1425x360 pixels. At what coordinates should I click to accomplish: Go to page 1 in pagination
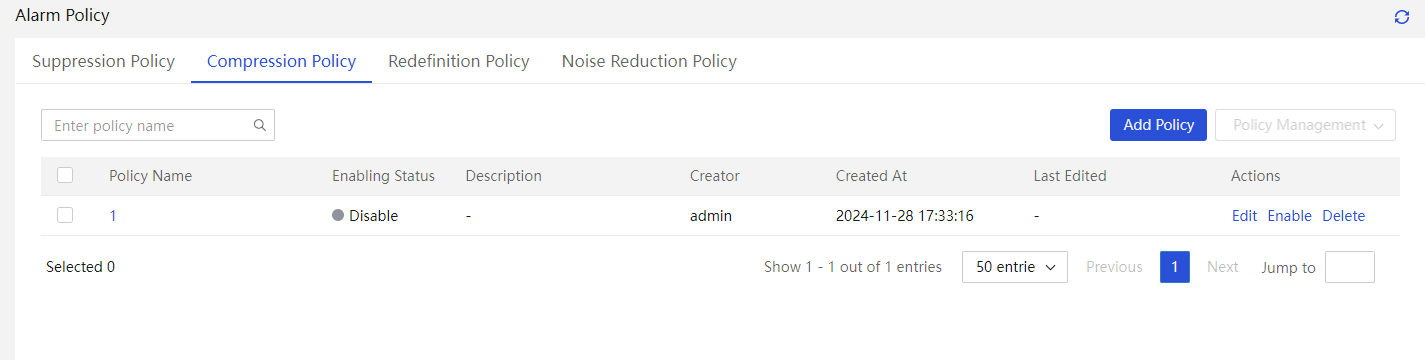[1175, 267]
